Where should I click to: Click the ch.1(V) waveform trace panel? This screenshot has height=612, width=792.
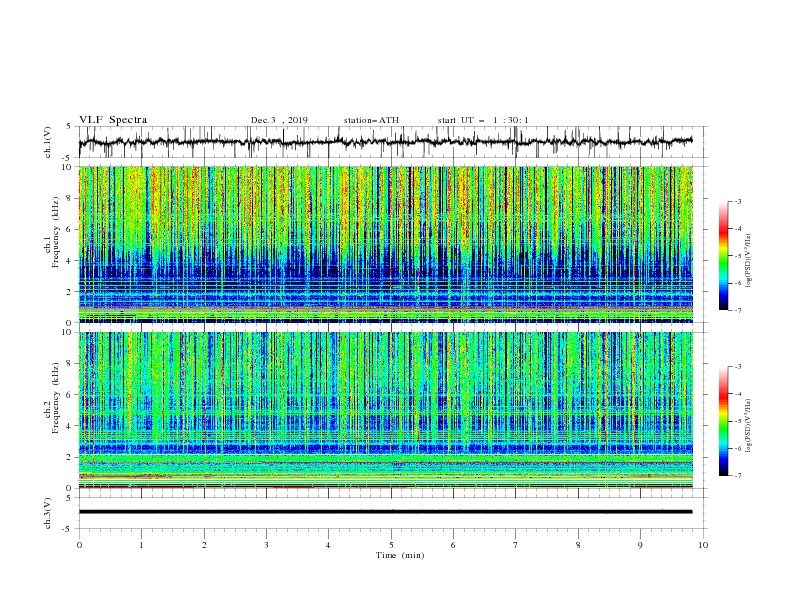coord(393,142)
